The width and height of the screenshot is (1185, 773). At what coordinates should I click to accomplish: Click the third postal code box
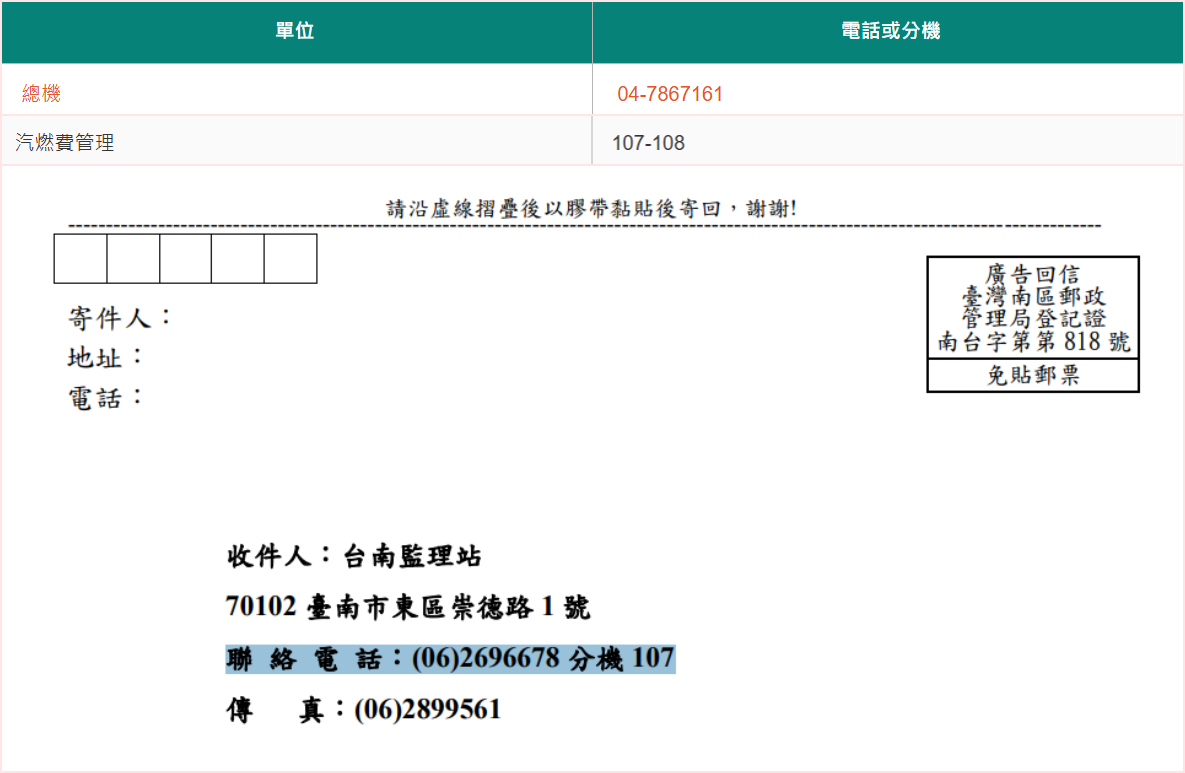tap(185, 259)
